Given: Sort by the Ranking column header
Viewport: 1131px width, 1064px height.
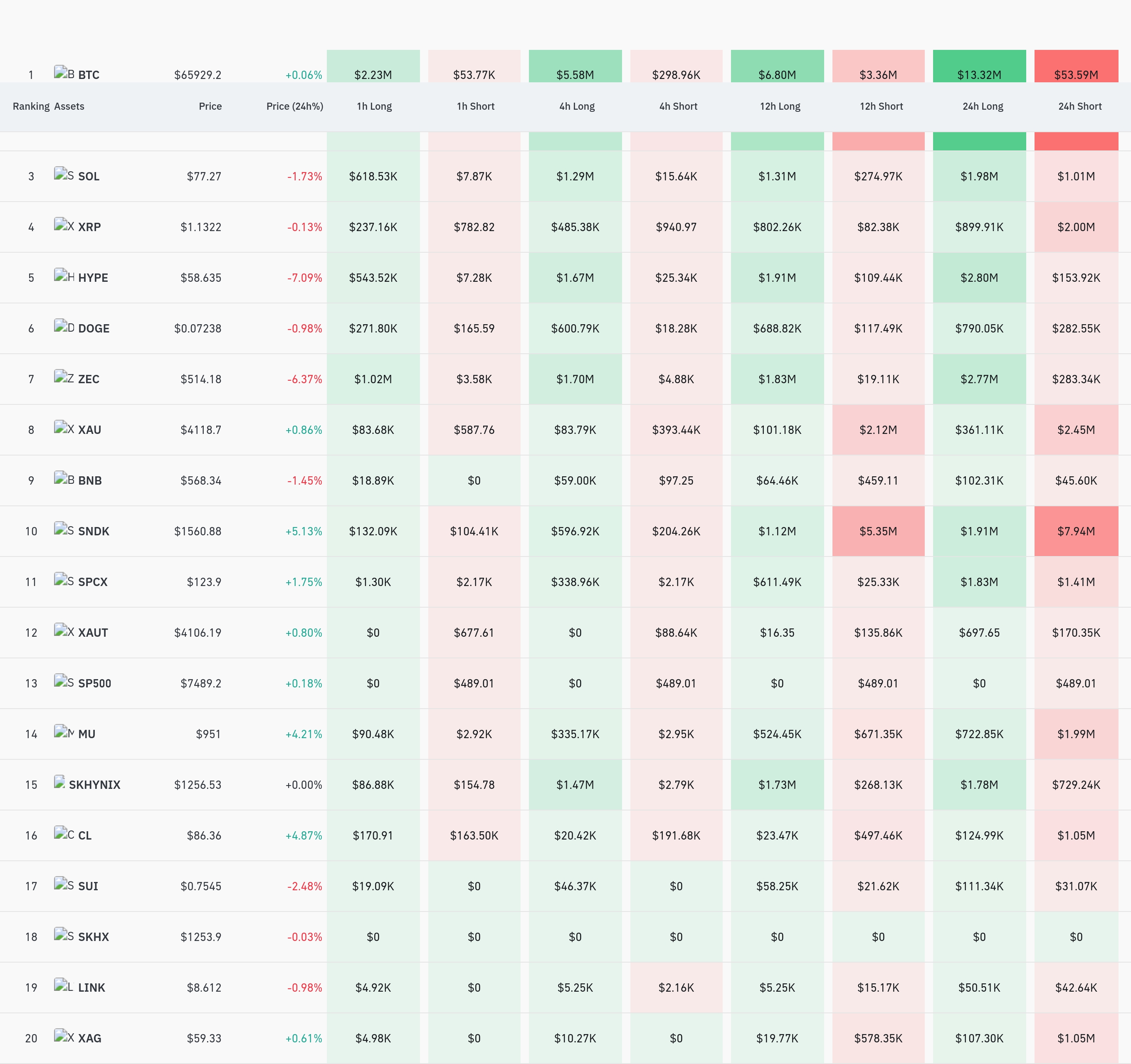Looking at the screenshot, I should click(31, 106).
